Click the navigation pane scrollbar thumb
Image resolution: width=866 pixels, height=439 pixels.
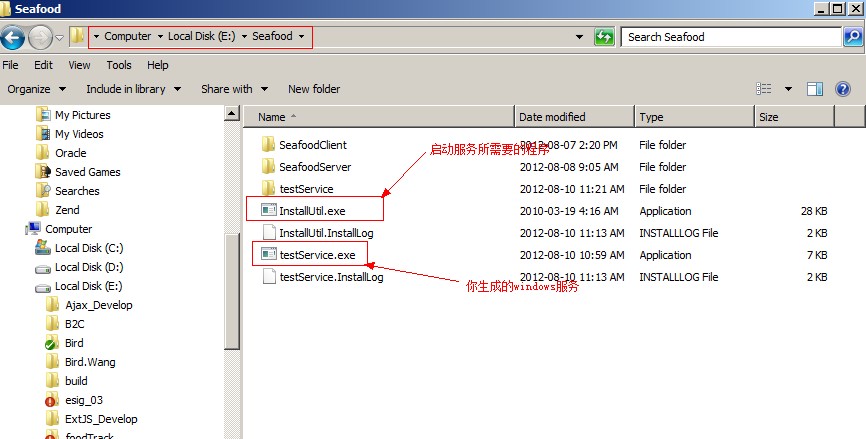click(x=232, y=290)
